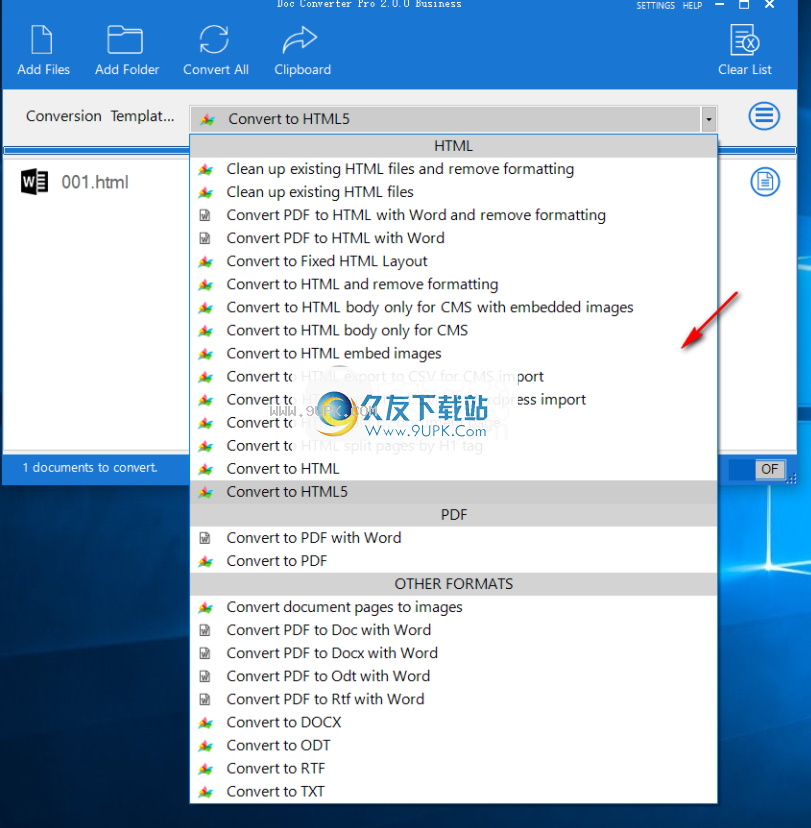
Task: Pick 'Convert to HTML body only for CMS'
Action: pyautogui.click(x=454, y=331)
